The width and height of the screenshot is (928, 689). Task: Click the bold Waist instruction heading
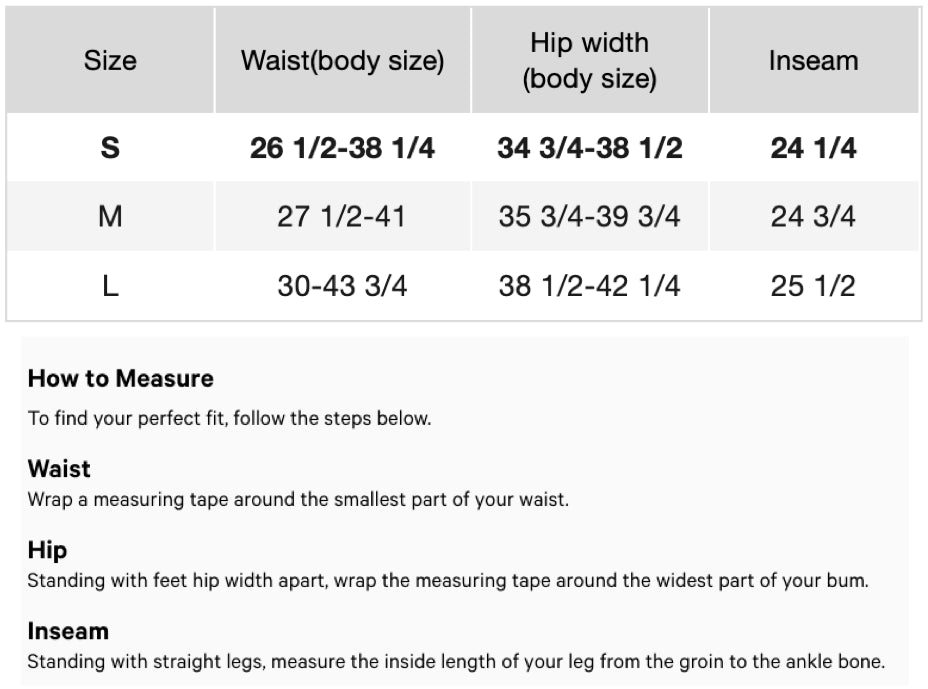click(59, 468)
